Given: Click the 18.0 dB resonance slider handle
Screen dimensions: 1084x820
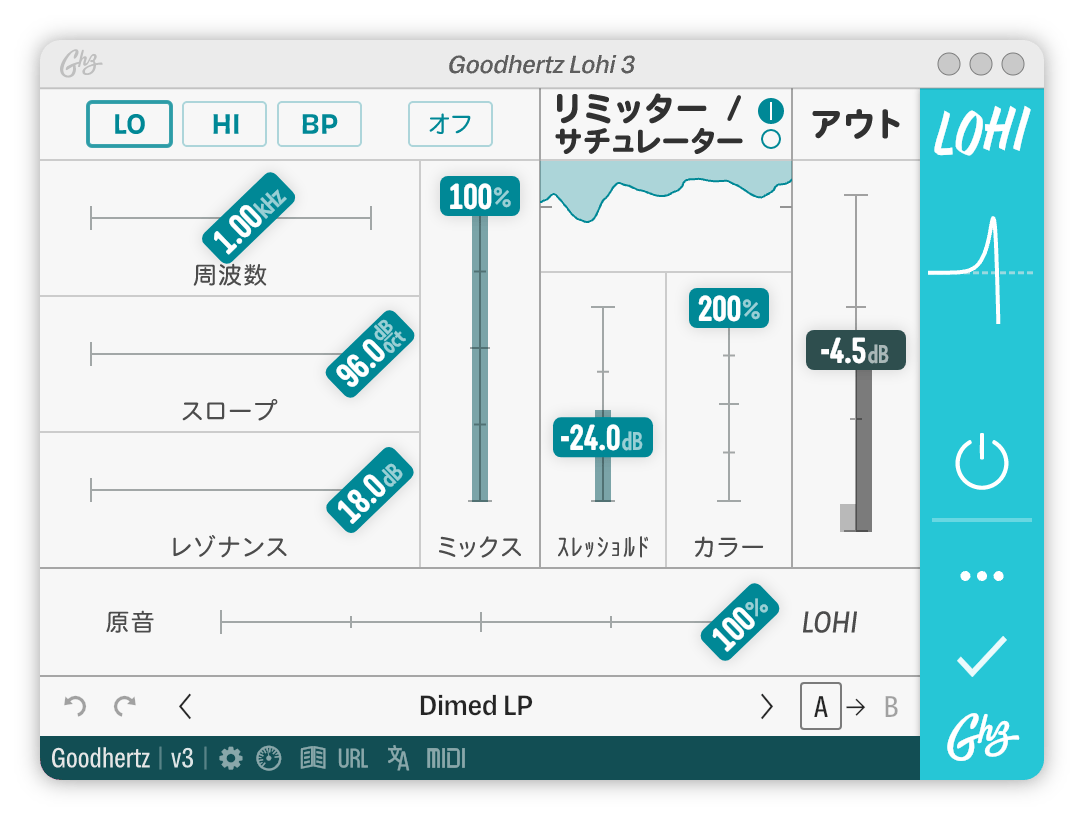Looking at the screenshot, I should click(370, 490).
